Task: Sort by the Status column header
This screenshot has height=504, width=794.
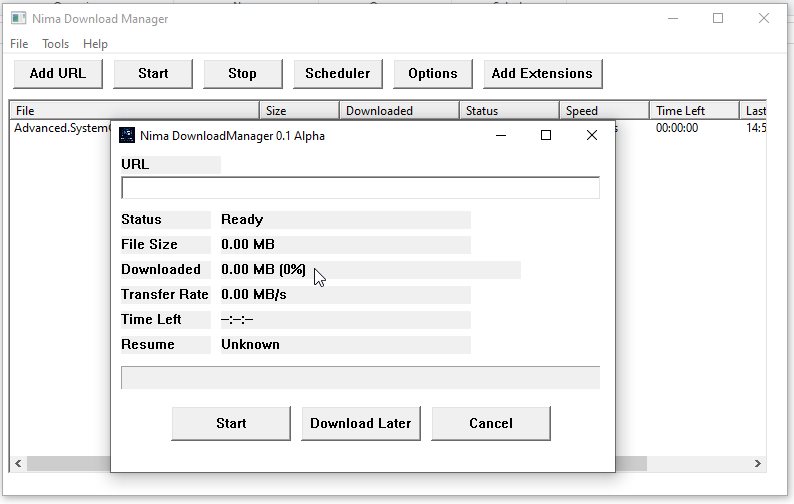Action: tap(509, 110)
